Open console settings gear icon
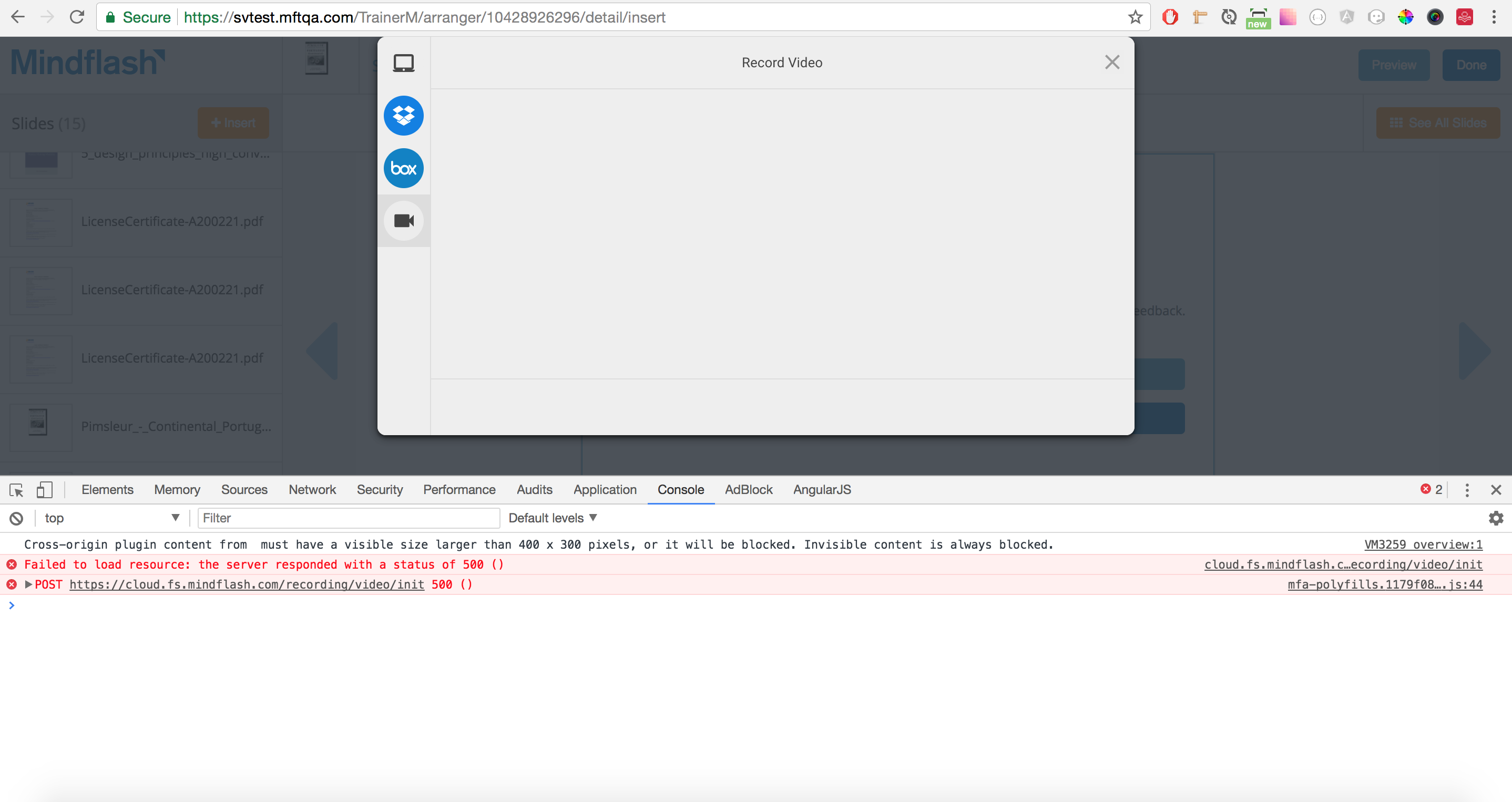Viewport: 1512px width, 802px height. click(1496, 518)
